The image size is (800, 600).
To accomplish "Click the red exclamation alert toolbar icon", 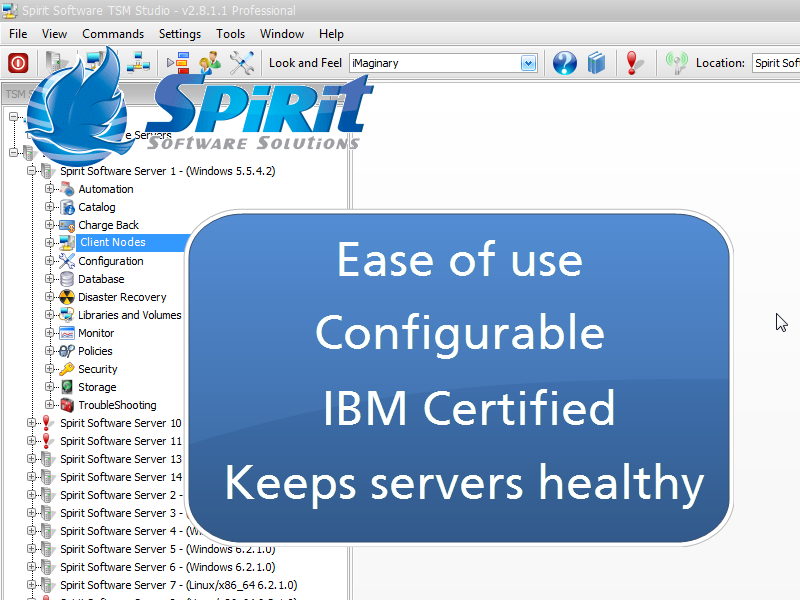I will click(634, 63).
